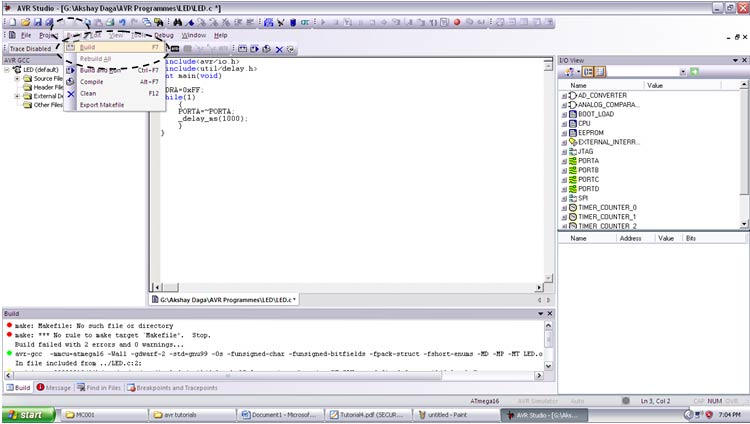The image size is (750, 424).
Task: Switch to MC001 taskbar button
Action: (x=104, y=415)
